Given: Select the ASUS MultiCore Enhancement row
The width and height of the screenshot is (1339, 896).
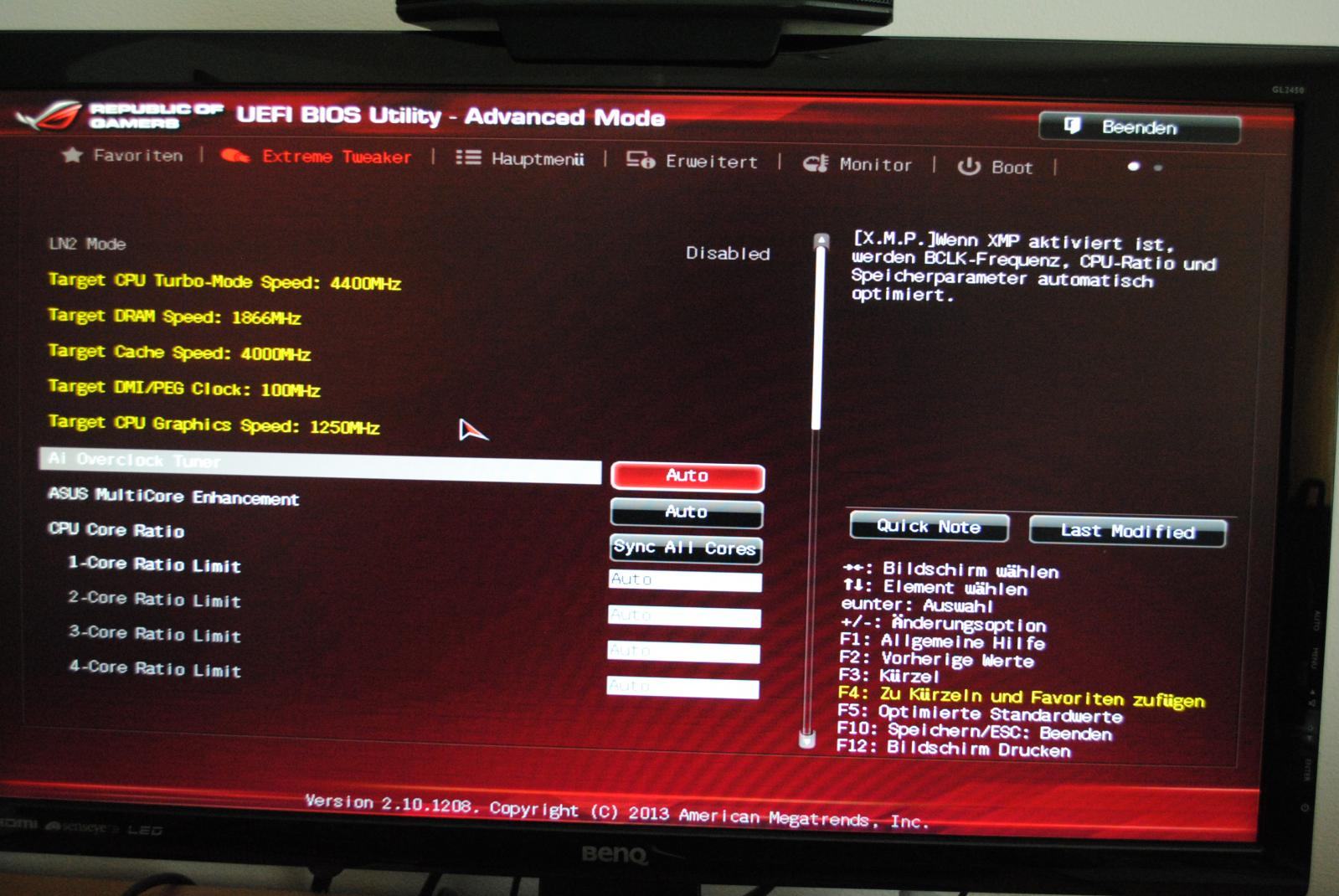Looking at the screenshot, I should tap(174, 497).
